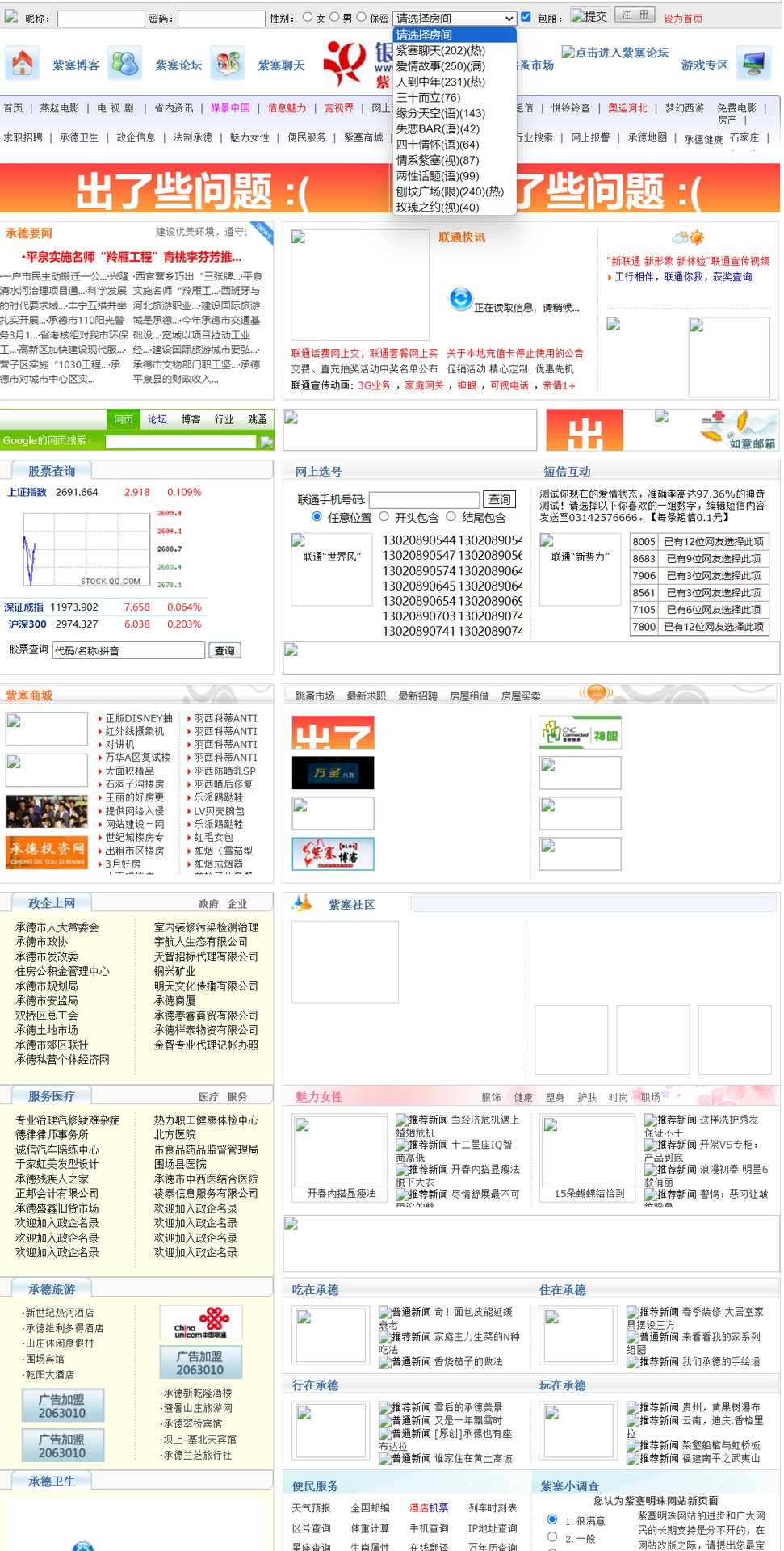Click the 密码 password input field
Screen dimensions: 784x1551
click(221, 18)
